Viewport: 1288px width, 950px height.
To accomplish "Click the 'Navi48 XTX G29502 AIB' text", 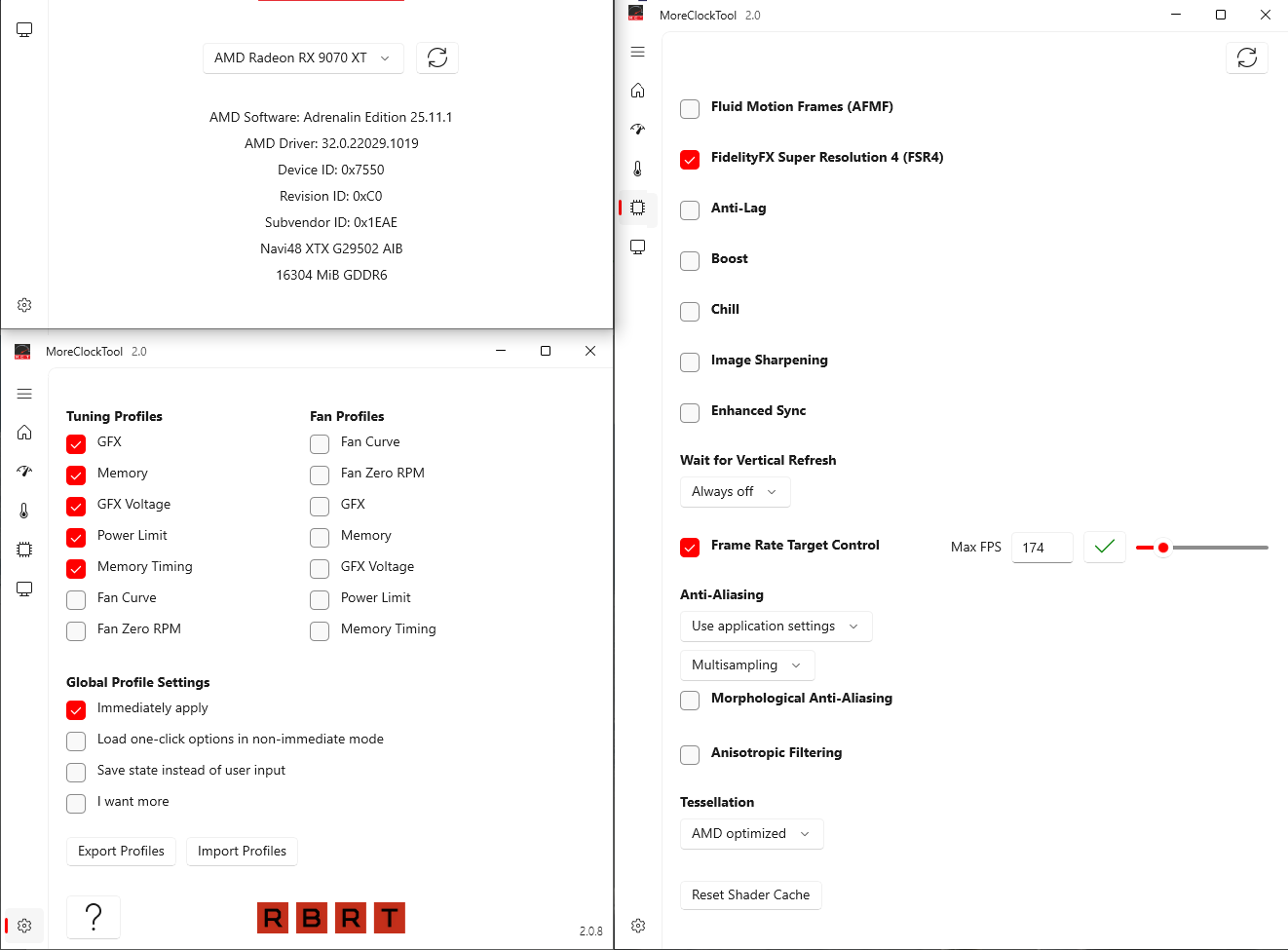I will coord(331,248).
